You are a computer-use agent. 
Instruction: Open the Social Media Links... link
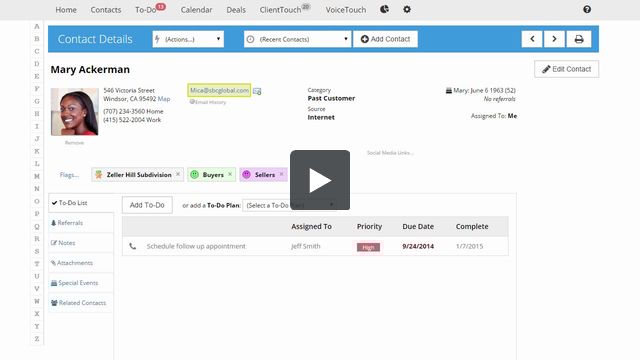390,153
